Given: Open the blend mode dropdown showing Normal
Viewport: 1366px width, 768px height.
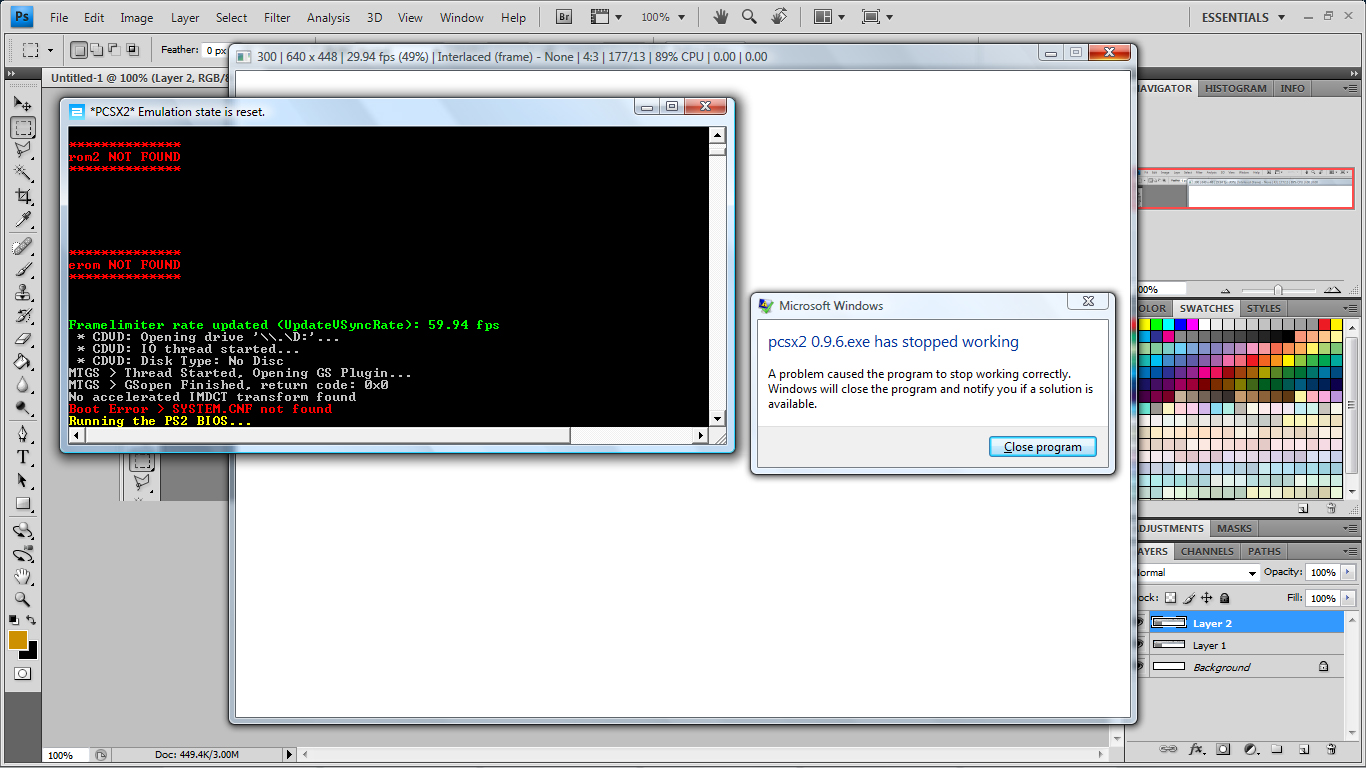Looking at the screenshot, I should coord(1197,573).
